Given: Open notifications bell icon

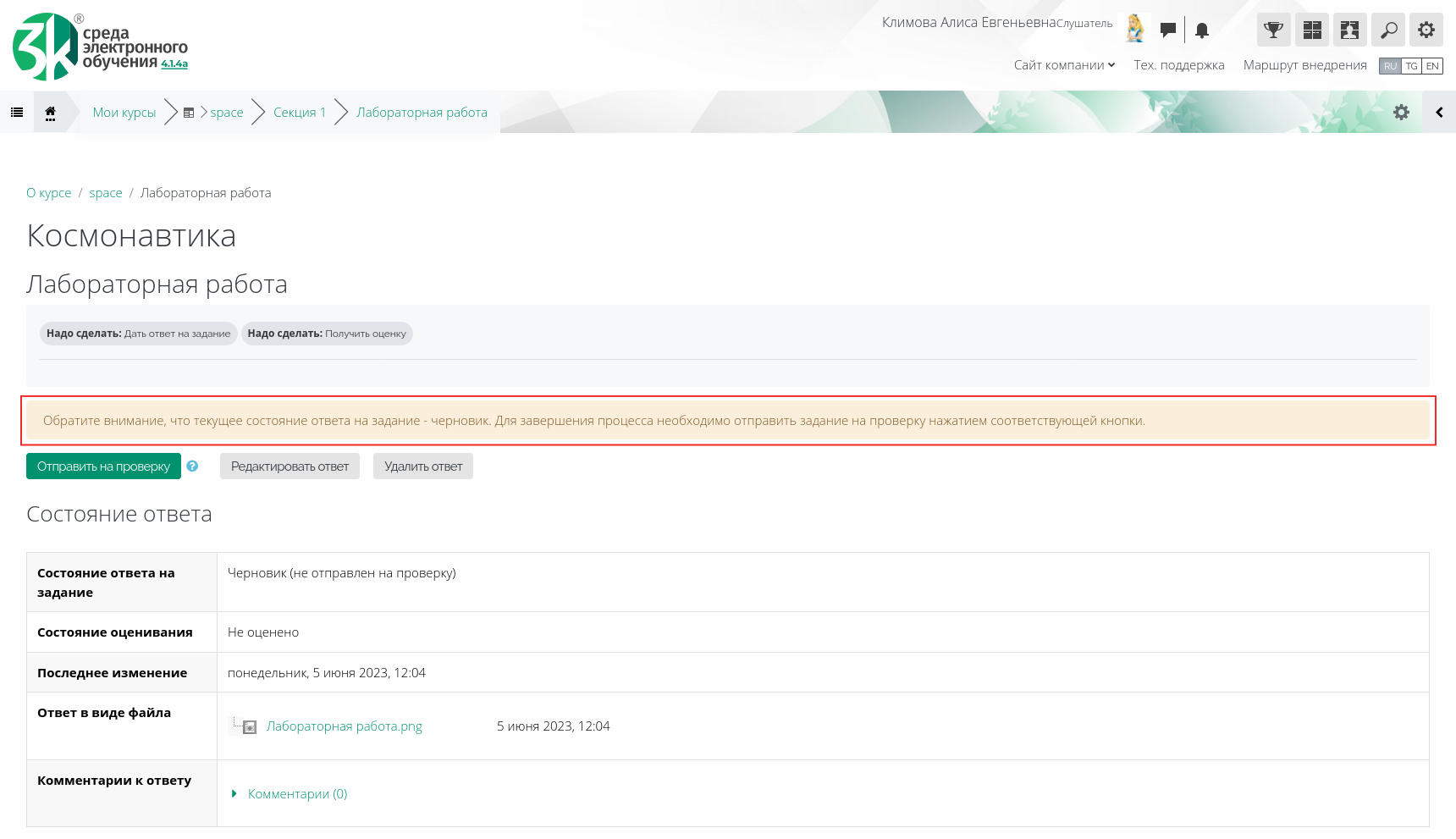Looking at the screenshot, I should tap(1201, 30).
